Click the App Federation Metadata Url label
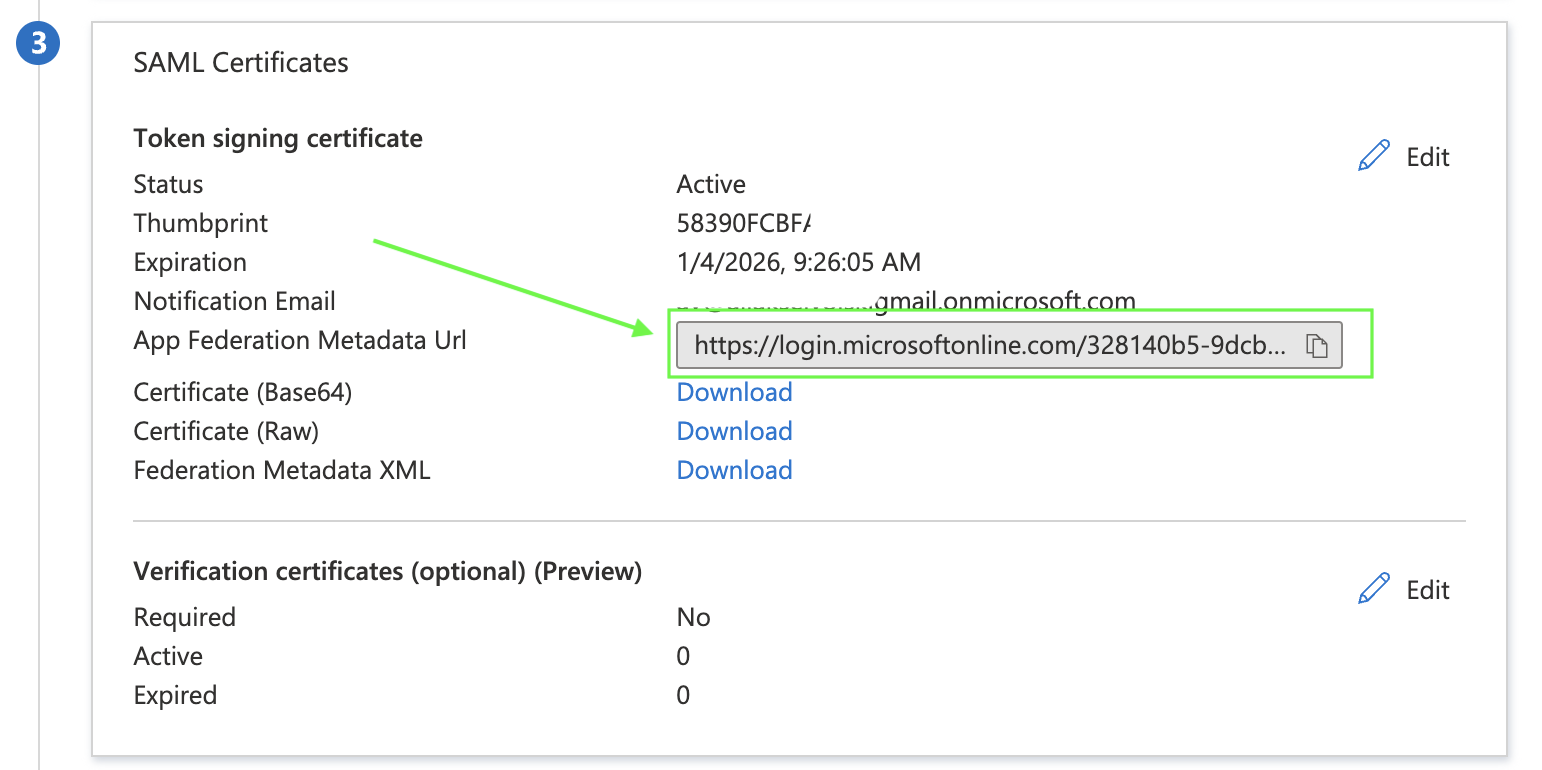 (300, 340)
